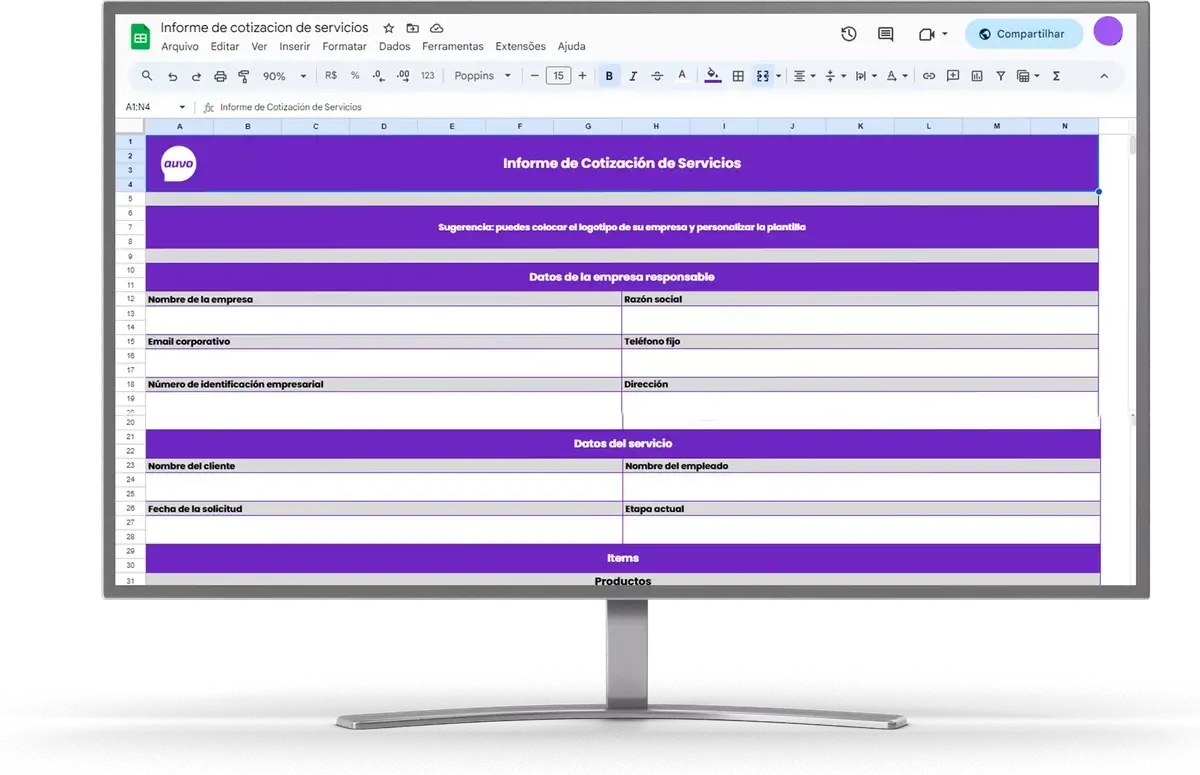Open the Poppins font dropdown
This screenshot has height=775, width=1200.
(482, 76)
